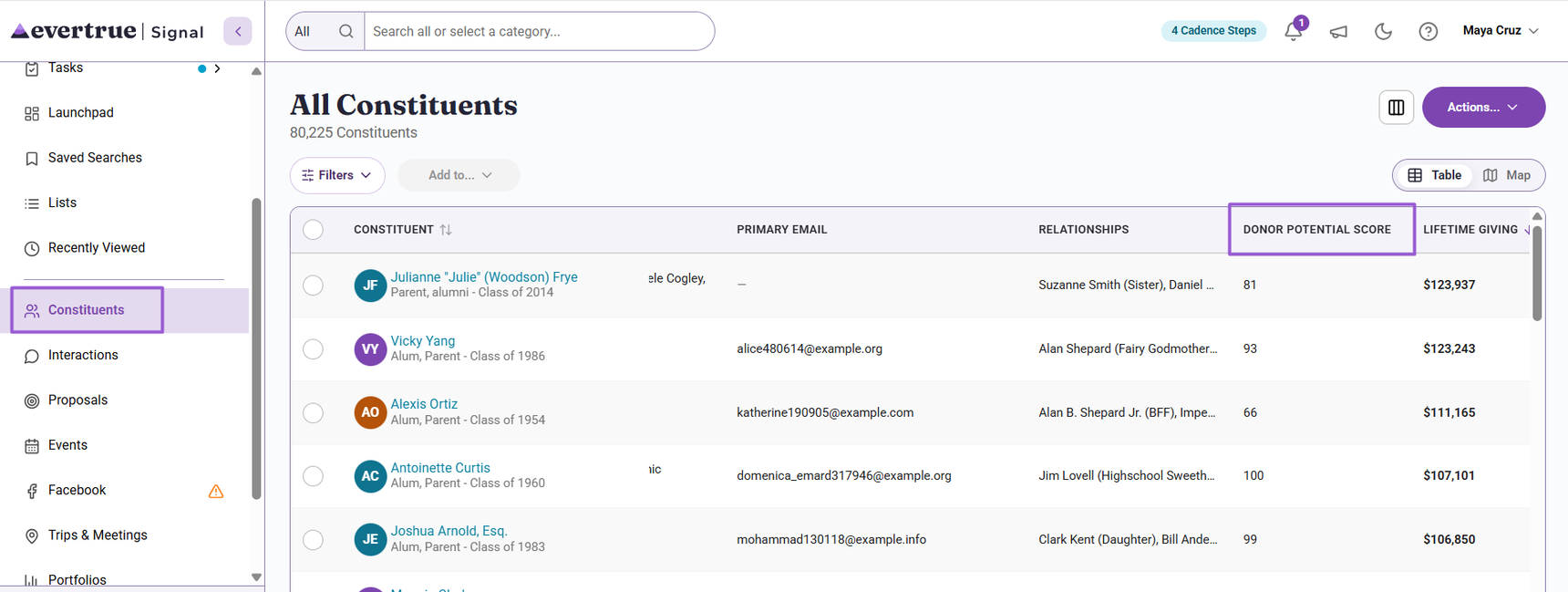Open the notifications bell icon

point(1295,30)
